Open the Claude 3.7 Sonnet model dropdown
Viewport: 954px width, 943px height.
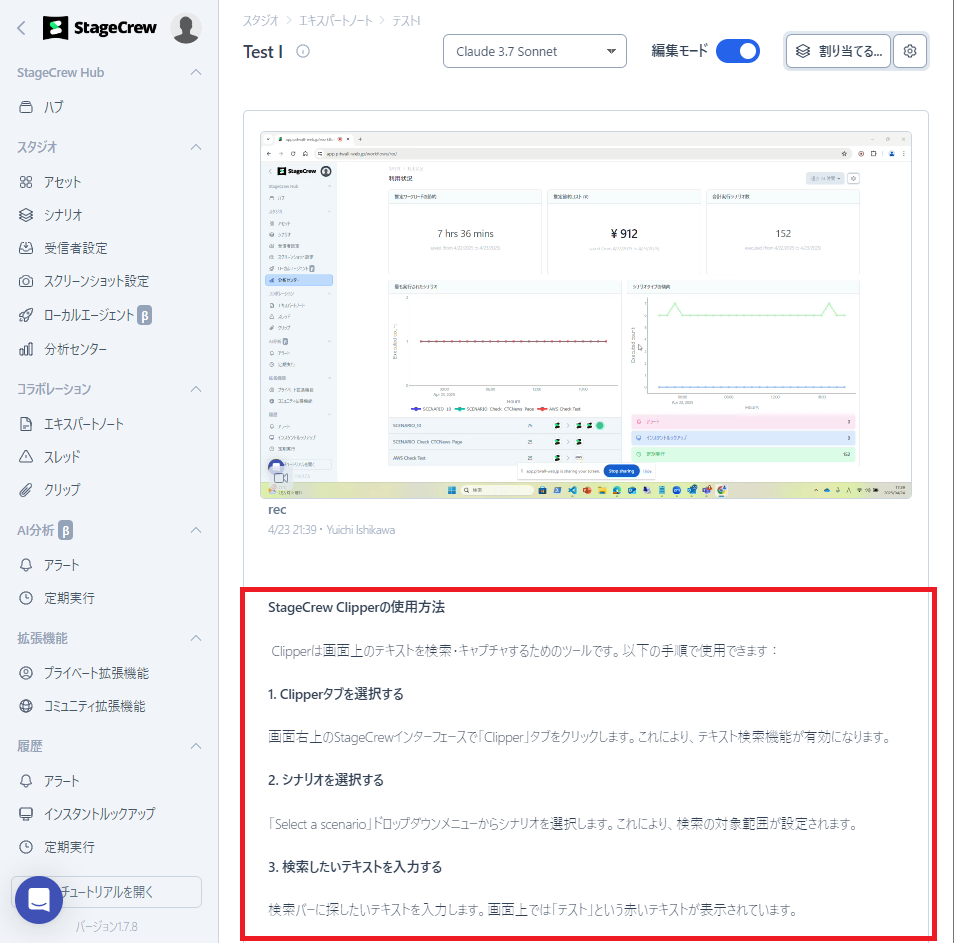click(534, 52)
